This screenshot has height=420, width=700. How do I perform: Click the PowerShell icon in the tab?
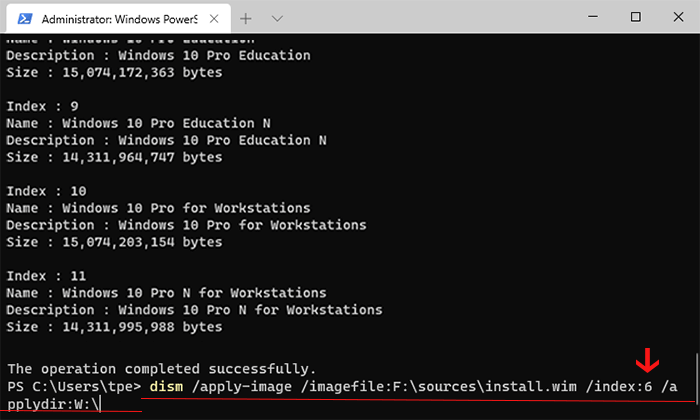pos(25,19)
